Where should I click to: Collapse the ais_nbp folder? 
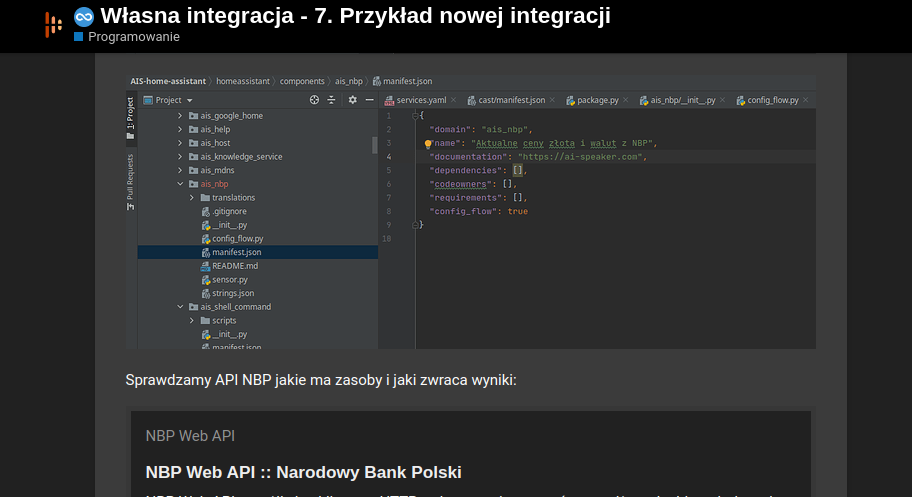point(180,184)
